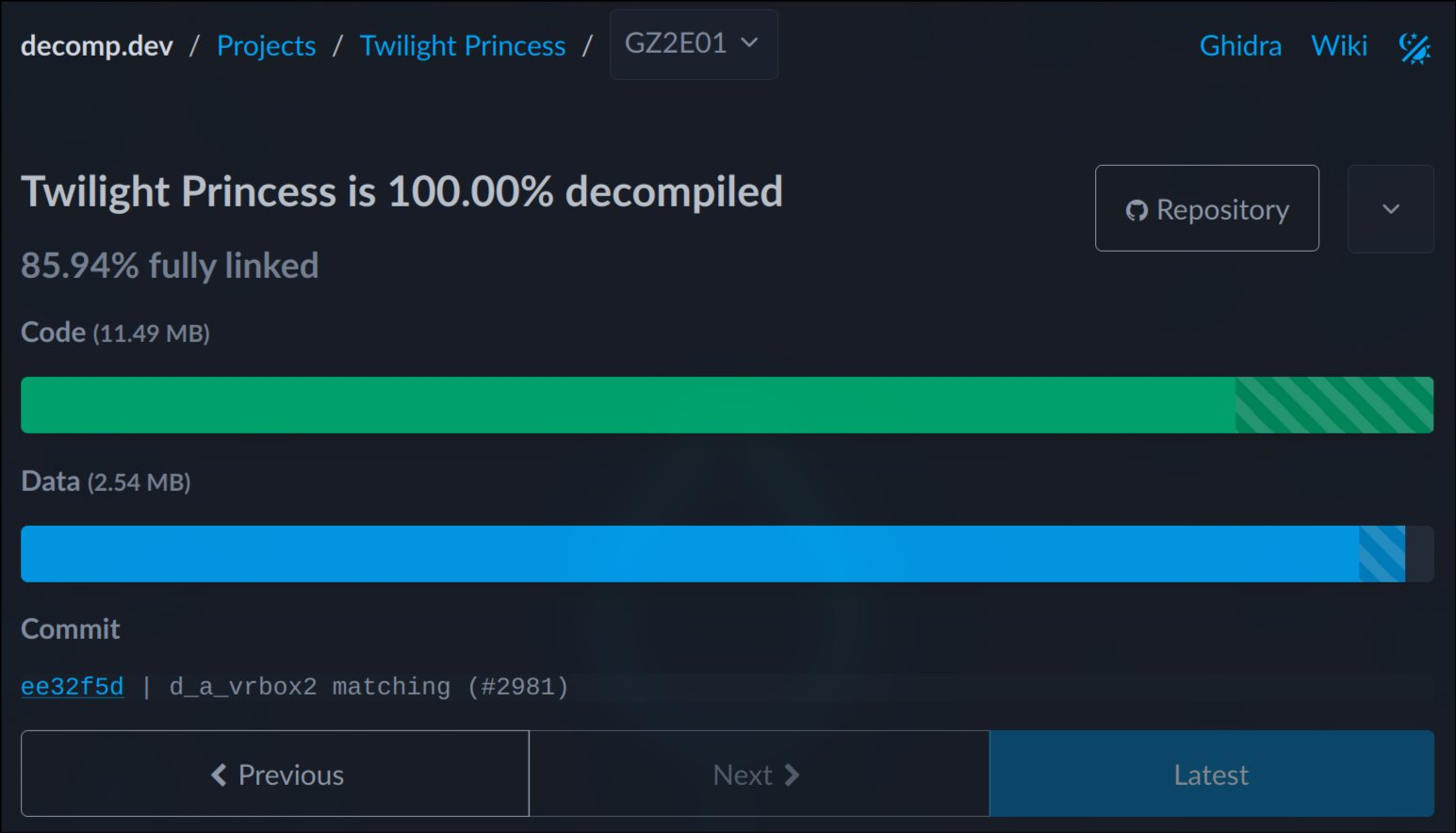Click the chevron arrow inside GZ2E01 selector
Screen dimensions: 1456x833
749,42
